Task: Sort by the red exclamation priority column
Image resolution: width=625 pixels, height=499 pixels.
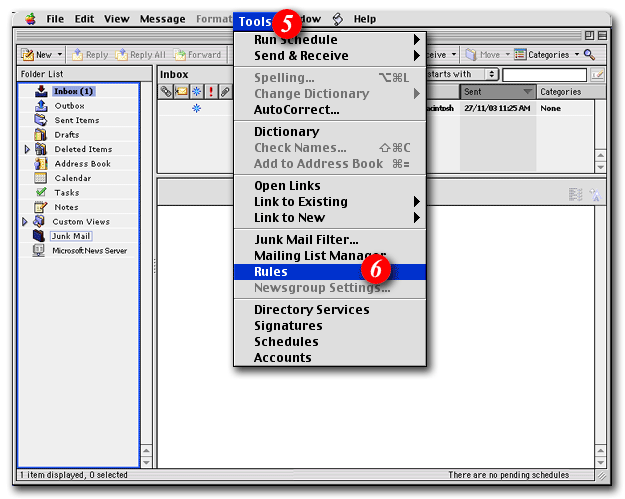Action: tap(211, 92)
